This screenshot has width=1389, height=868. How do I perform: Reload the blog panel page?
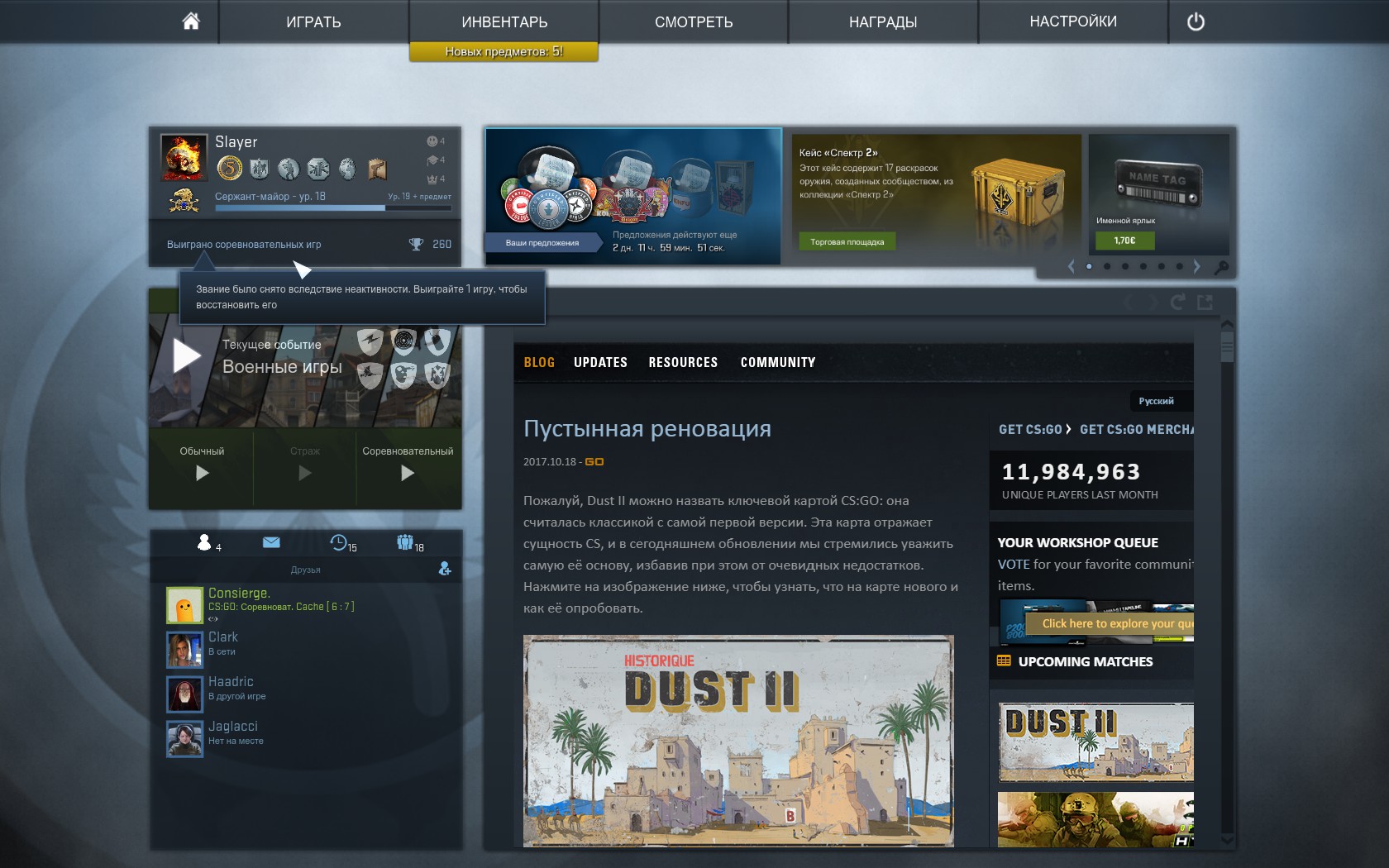[x=1177, y=303]
